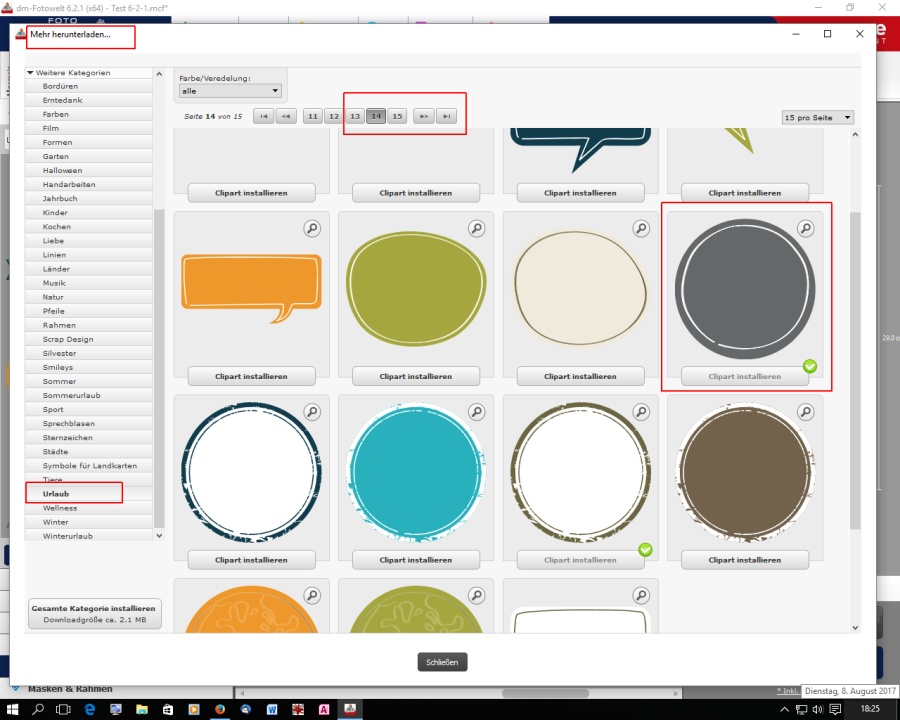Go back one page using the arrow button
This screenshot has width=900, height=720.
coord(286,117)
